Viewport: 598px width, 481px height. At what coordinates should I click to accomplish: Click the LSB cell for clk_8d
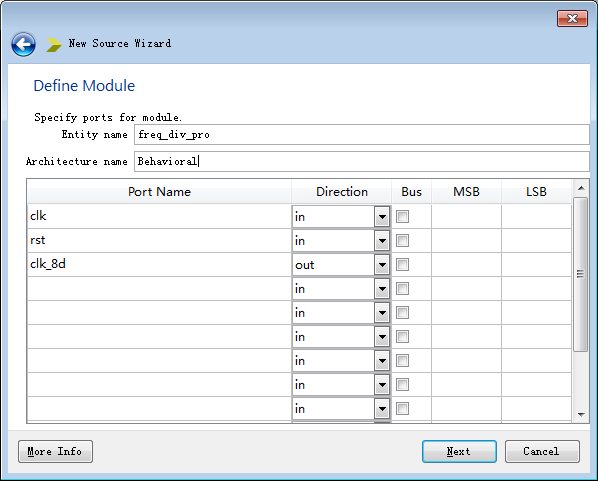(x=536, y=264)
